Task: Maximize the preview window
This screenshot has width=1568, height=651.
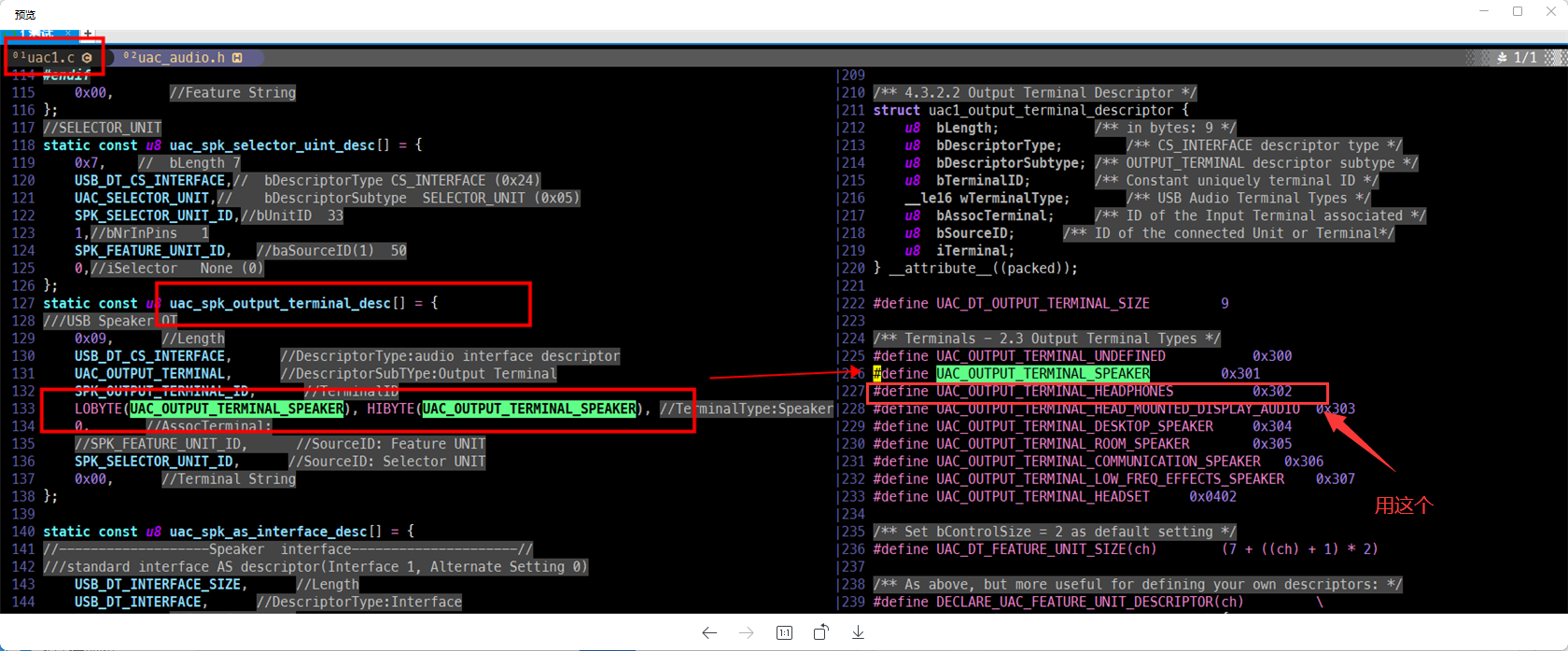Action: [x=1518, y=11]
